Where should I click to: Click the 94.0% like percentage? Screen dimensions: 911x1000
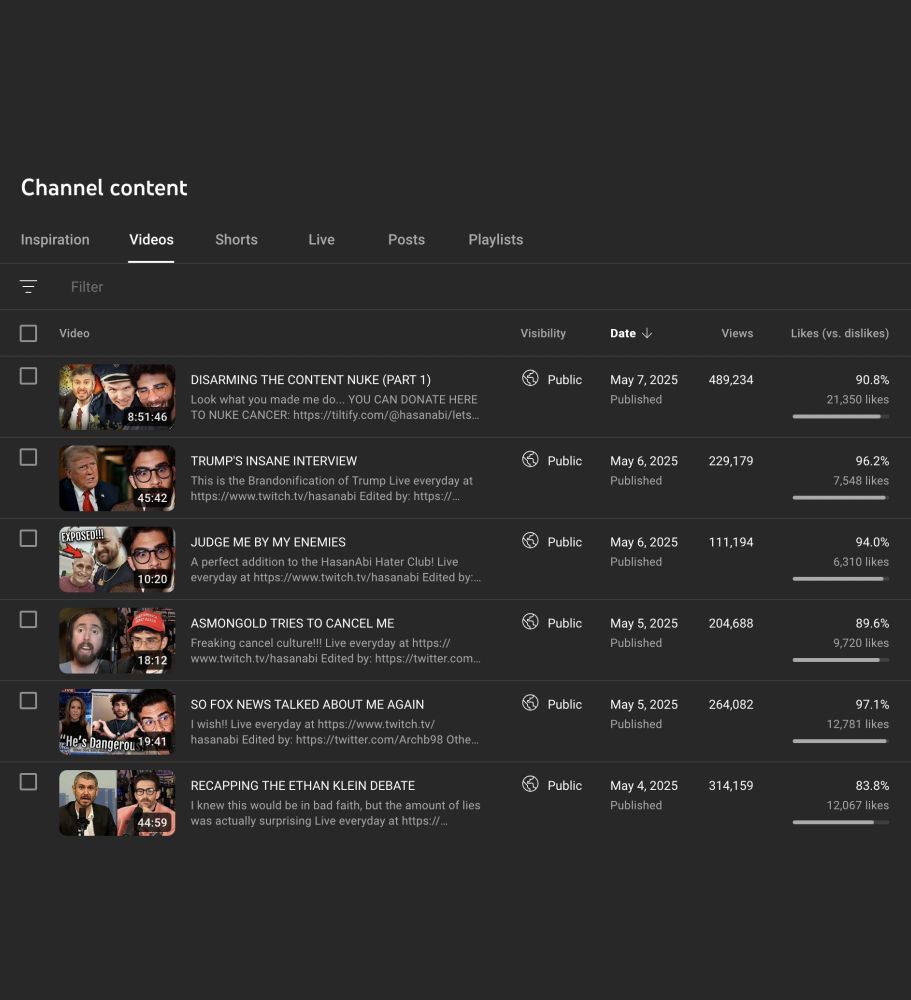pyautogui.click(x=872, y=541)
